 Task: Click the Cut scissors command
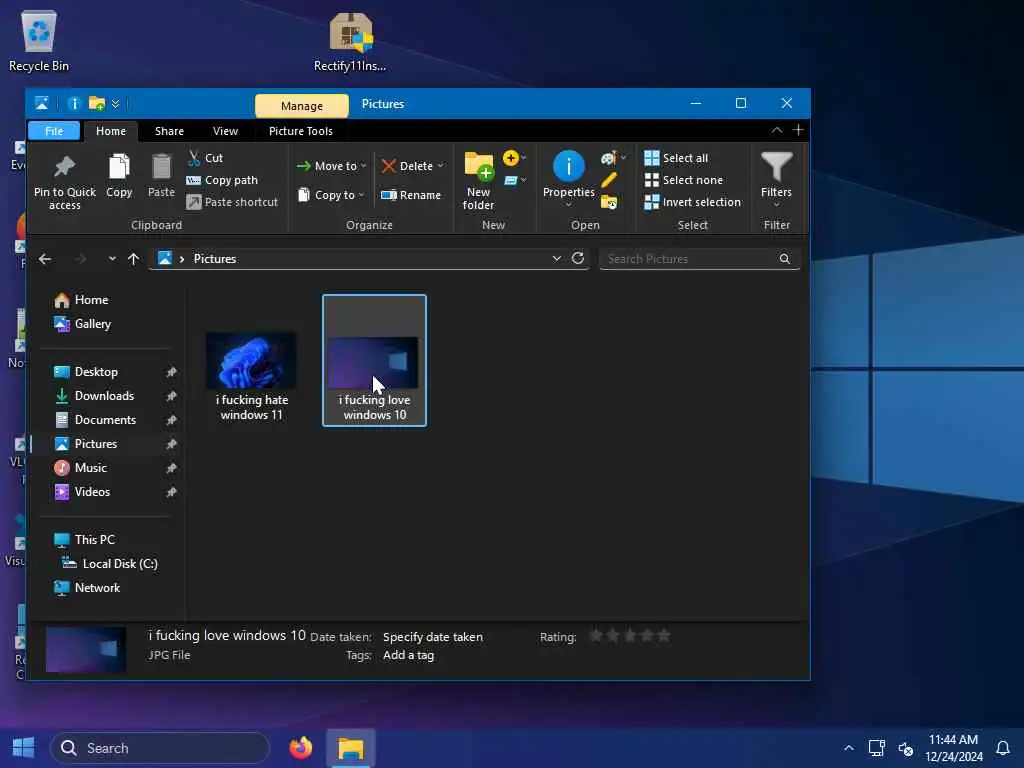(x=205, y=158)
